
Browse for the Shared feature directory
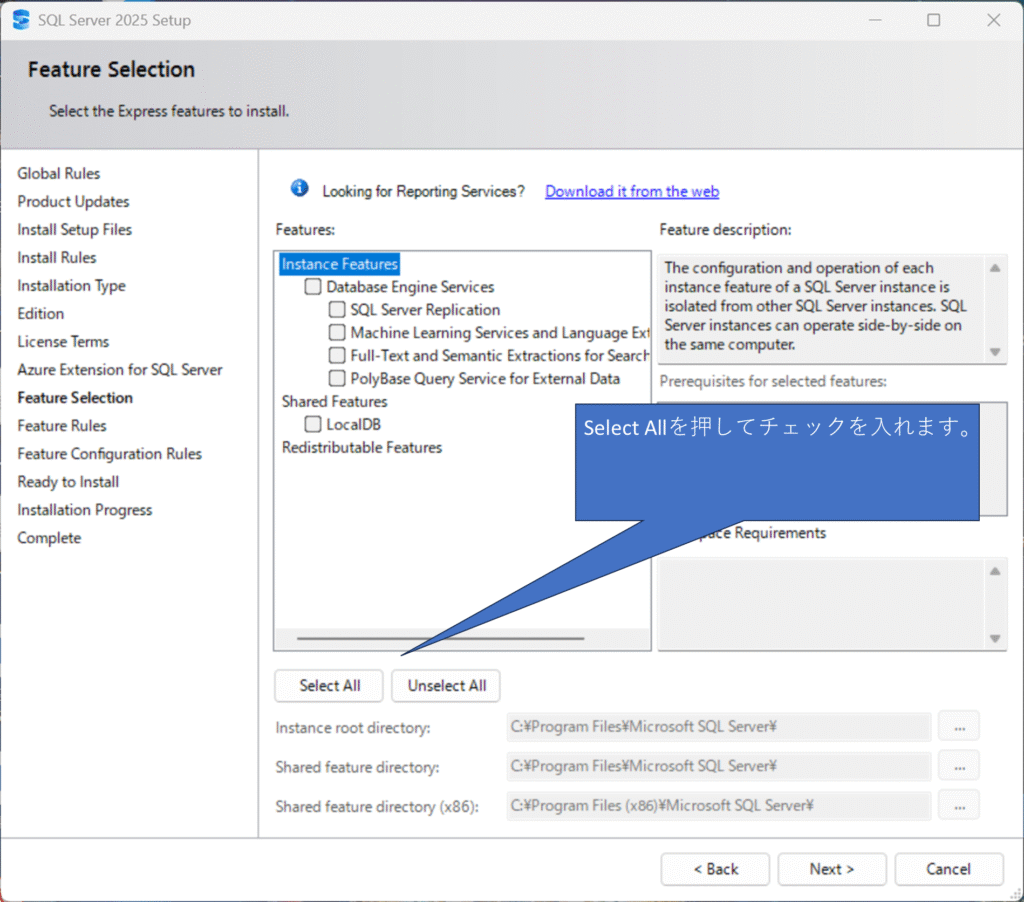click(959, 766)
